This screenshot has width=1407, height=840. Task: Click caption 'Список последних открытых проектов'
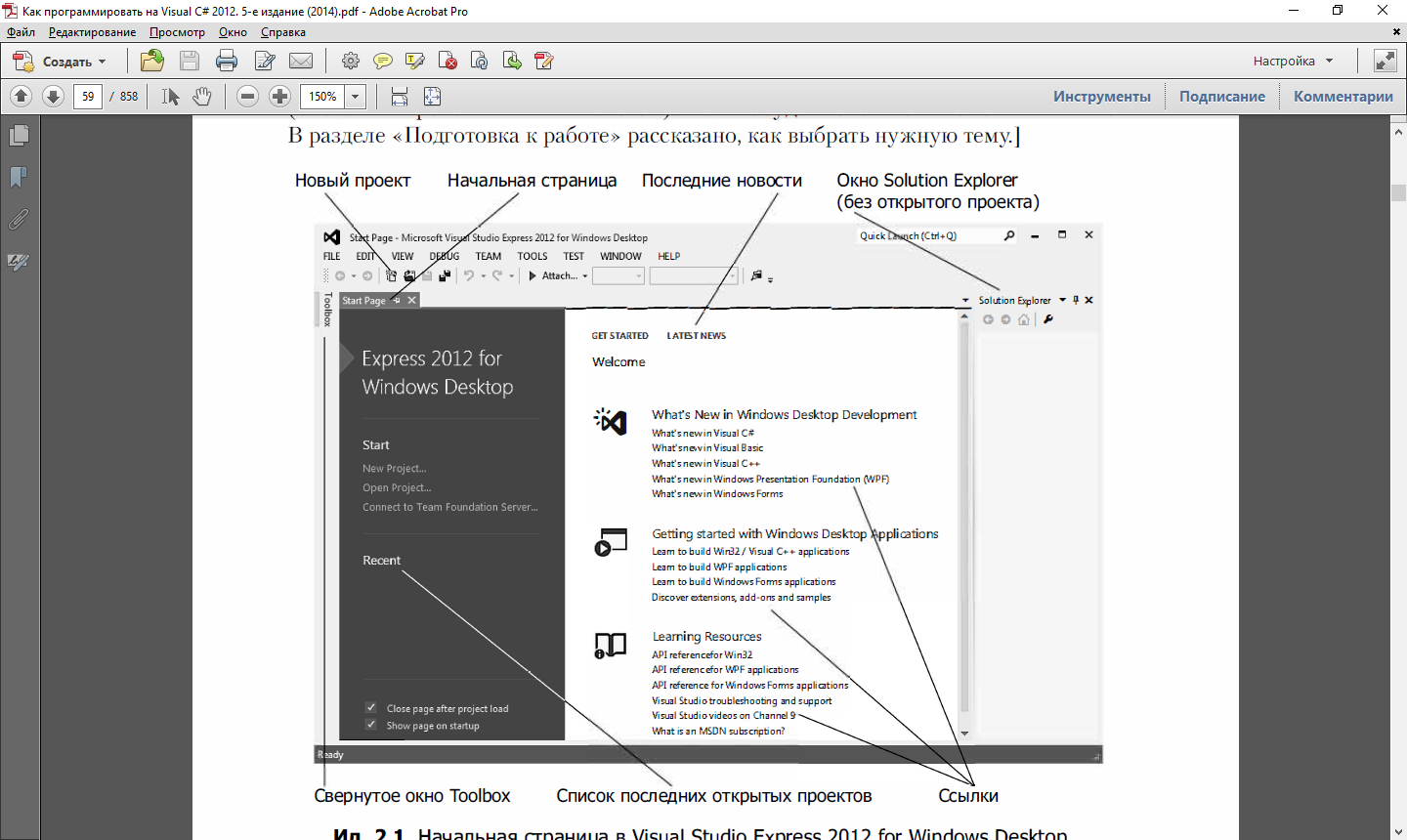tap(714, 796)
